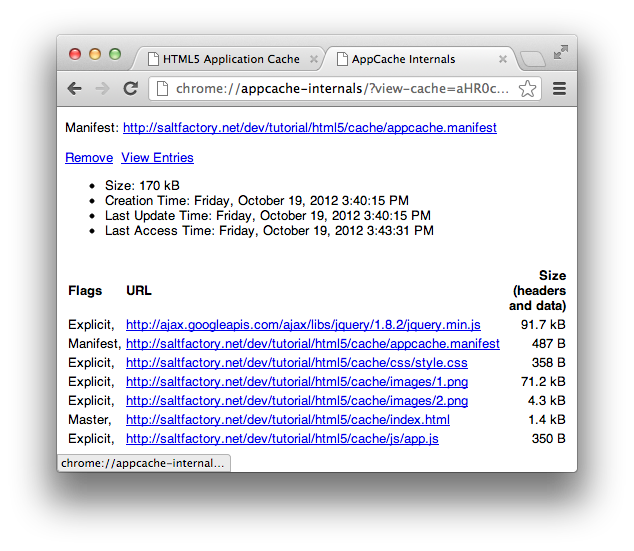This screenshot has width=634, height=551.
Task: Click the Last Access Time line
Action: point(269,230)
